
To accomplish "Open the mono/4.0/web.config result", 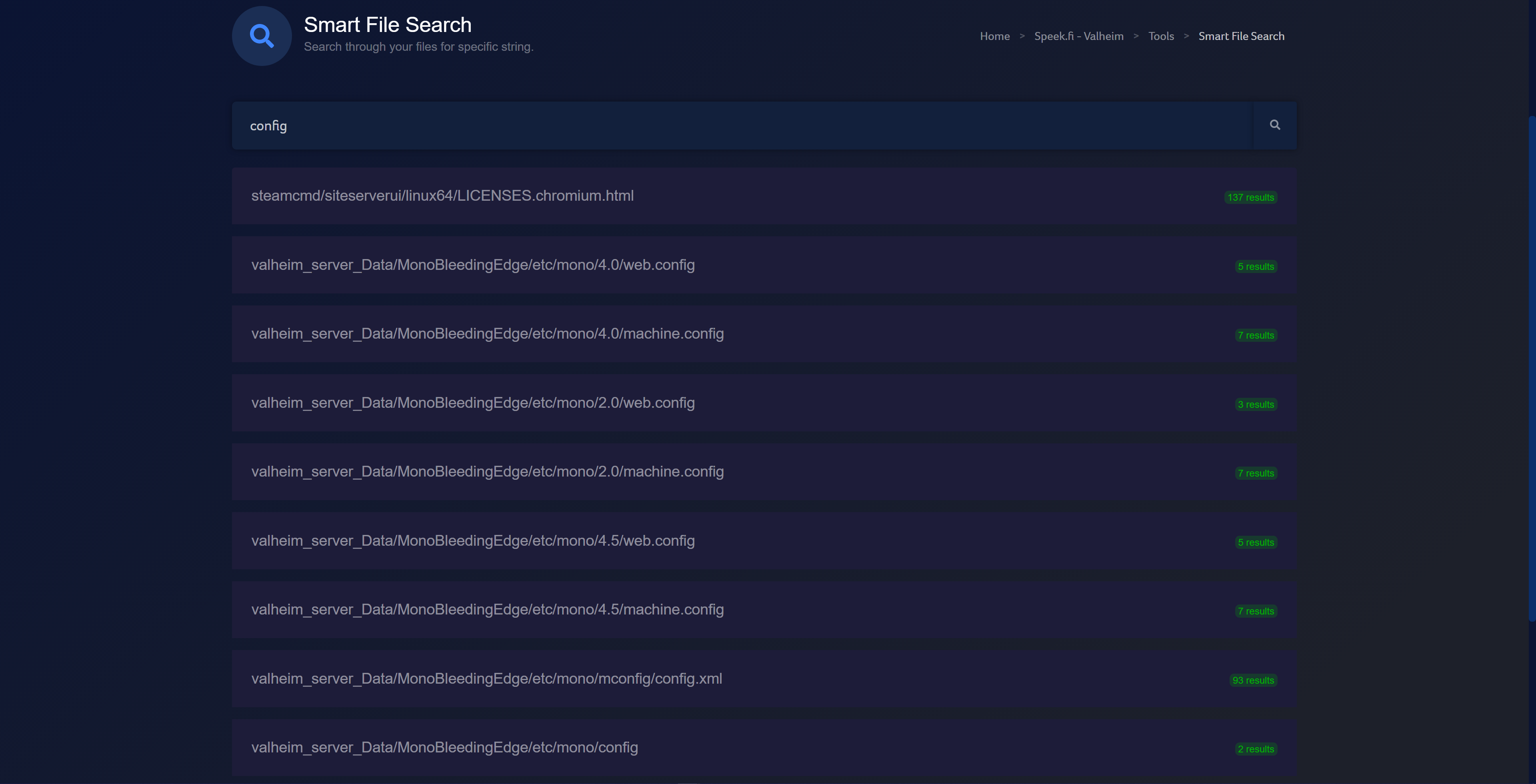I will click(764, 265).
